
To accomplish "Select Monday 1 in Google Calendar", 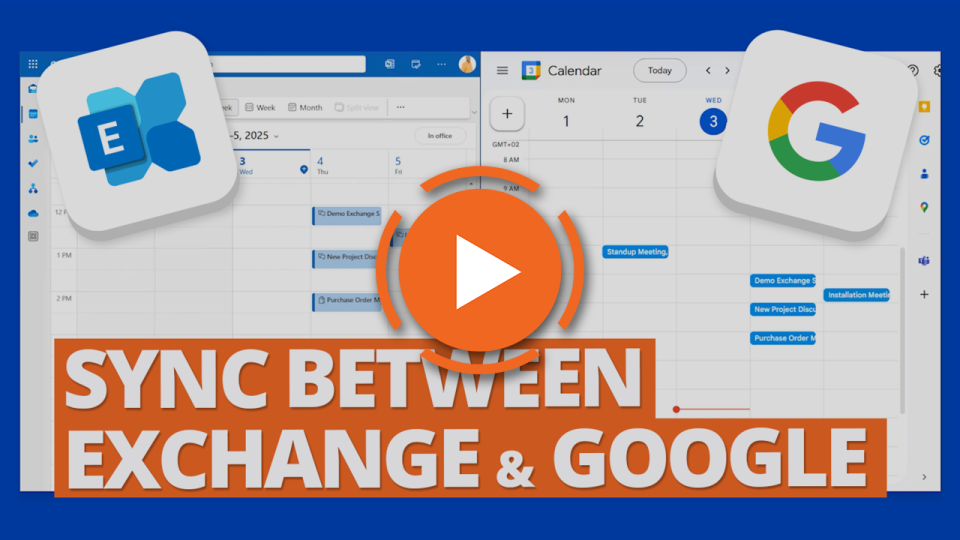I will point(566,121).
